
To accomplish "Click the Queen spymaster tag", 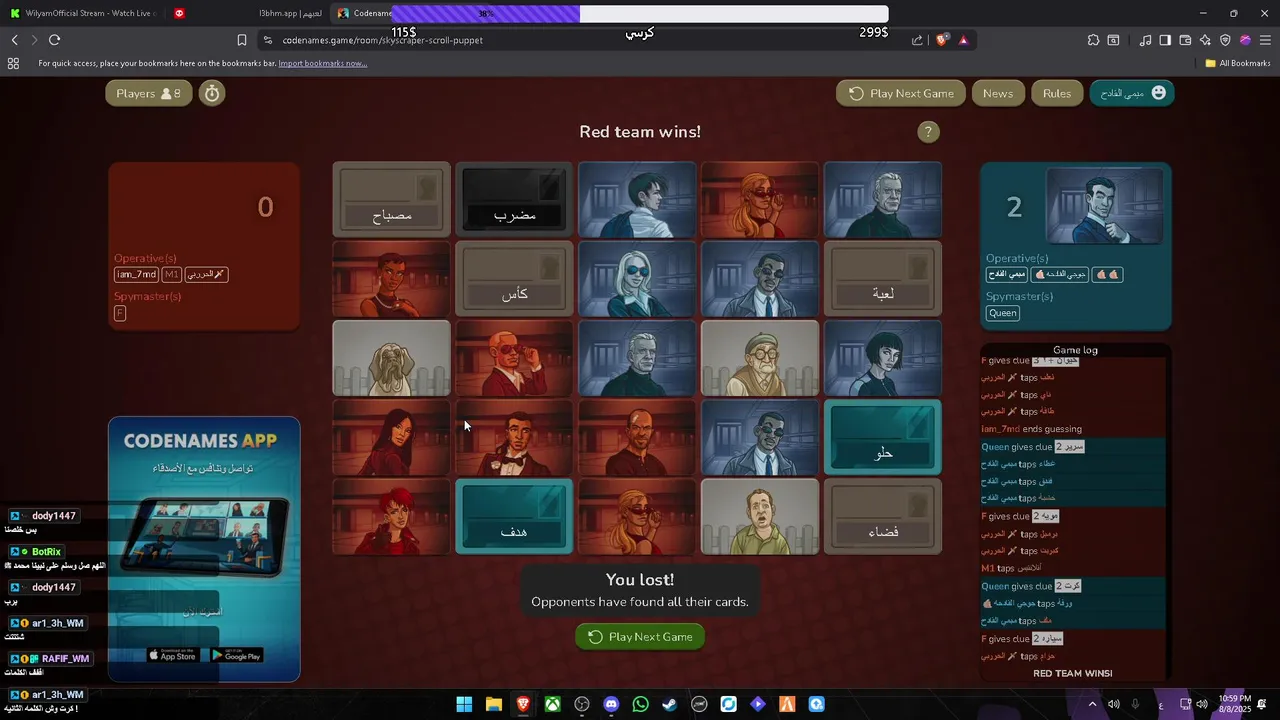I will (x=1003, y=313).
